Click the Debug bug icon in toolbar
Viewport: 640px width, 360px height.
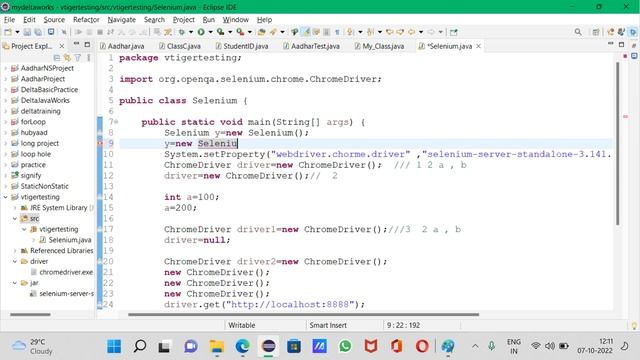click(182, 32)
